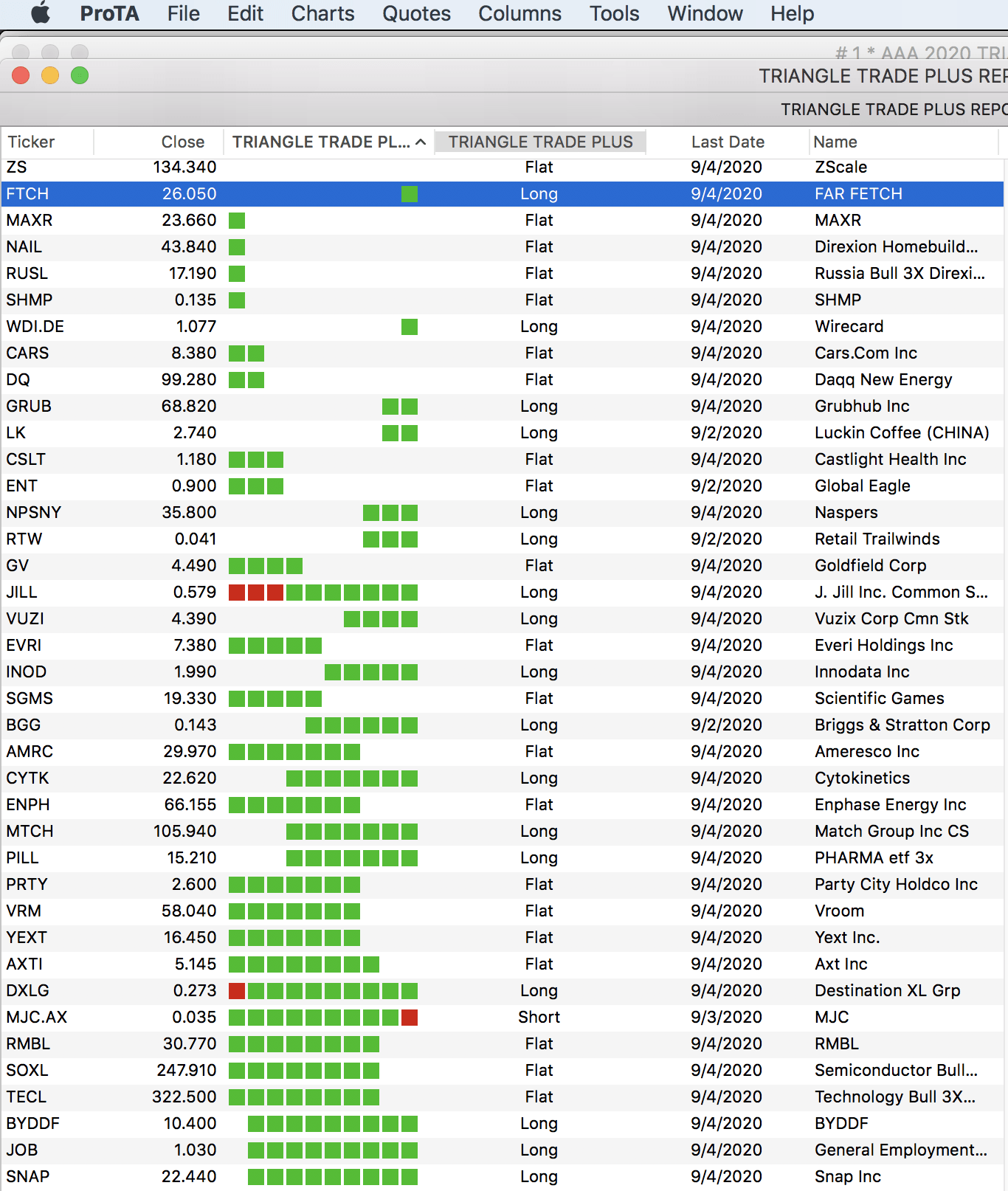Sort by the Last Date column header
Screen dimensions: 1008x1191
pos(728,142)
